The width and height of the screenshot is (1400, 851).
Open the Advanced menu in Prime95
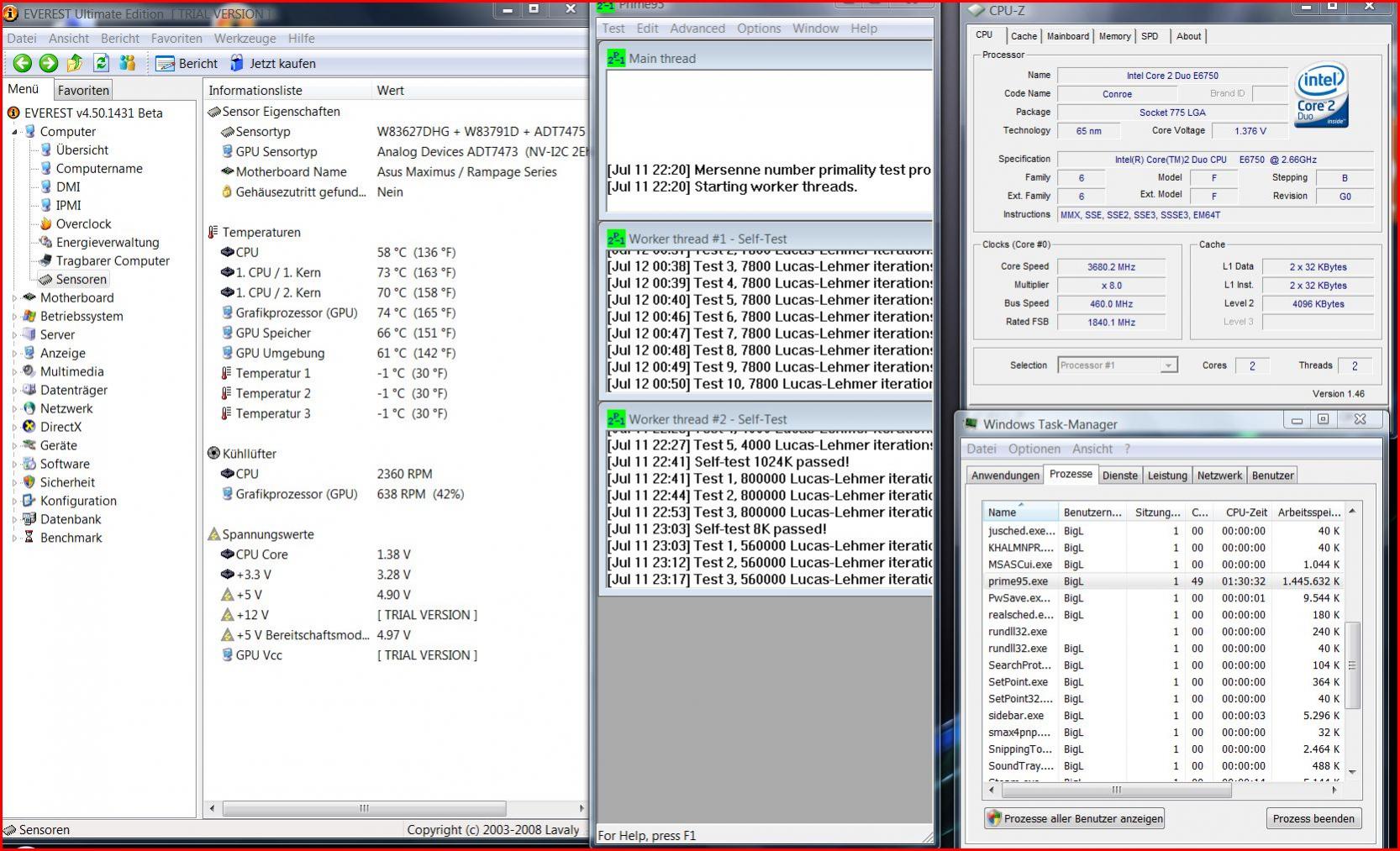pyautogui.click(x=697, y=28)
